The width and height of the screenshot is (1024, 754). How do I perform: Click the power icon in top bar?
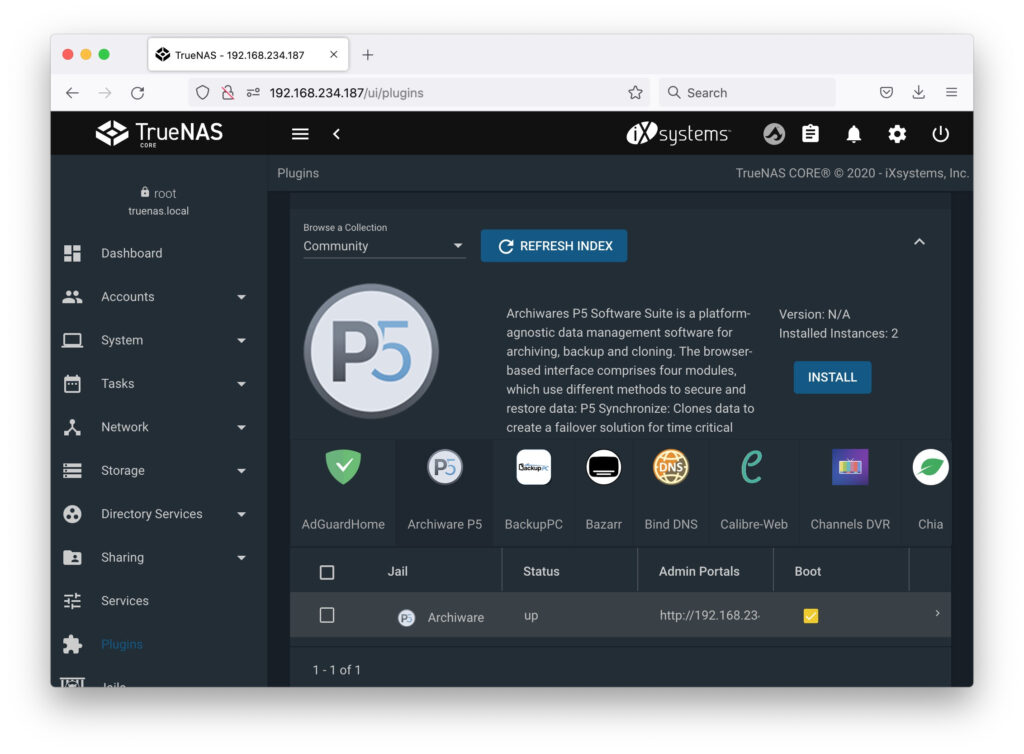(940, 134)
